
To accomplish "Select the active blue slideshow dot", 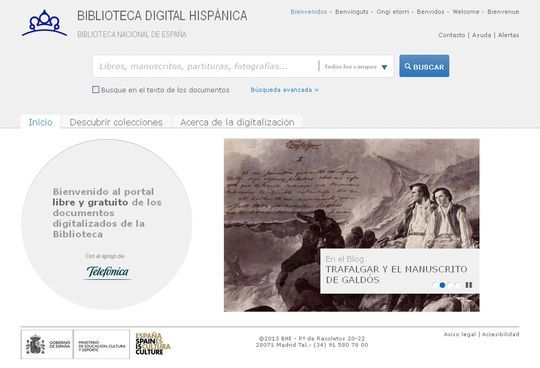I will coord(443,285).
